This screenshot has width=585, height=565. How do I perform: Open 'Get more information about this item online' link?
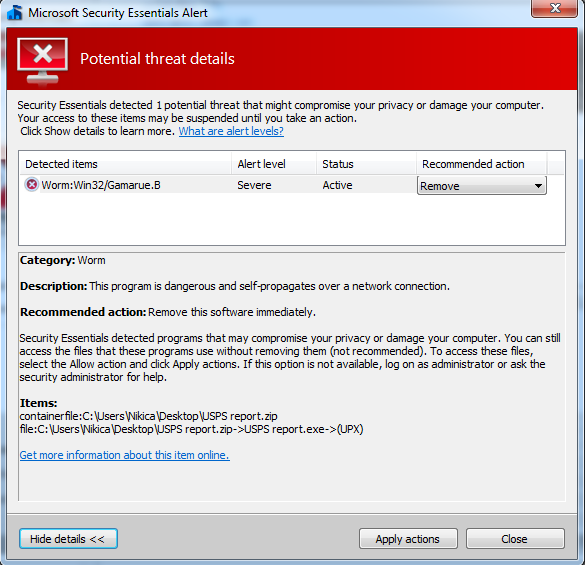(124, 455)
